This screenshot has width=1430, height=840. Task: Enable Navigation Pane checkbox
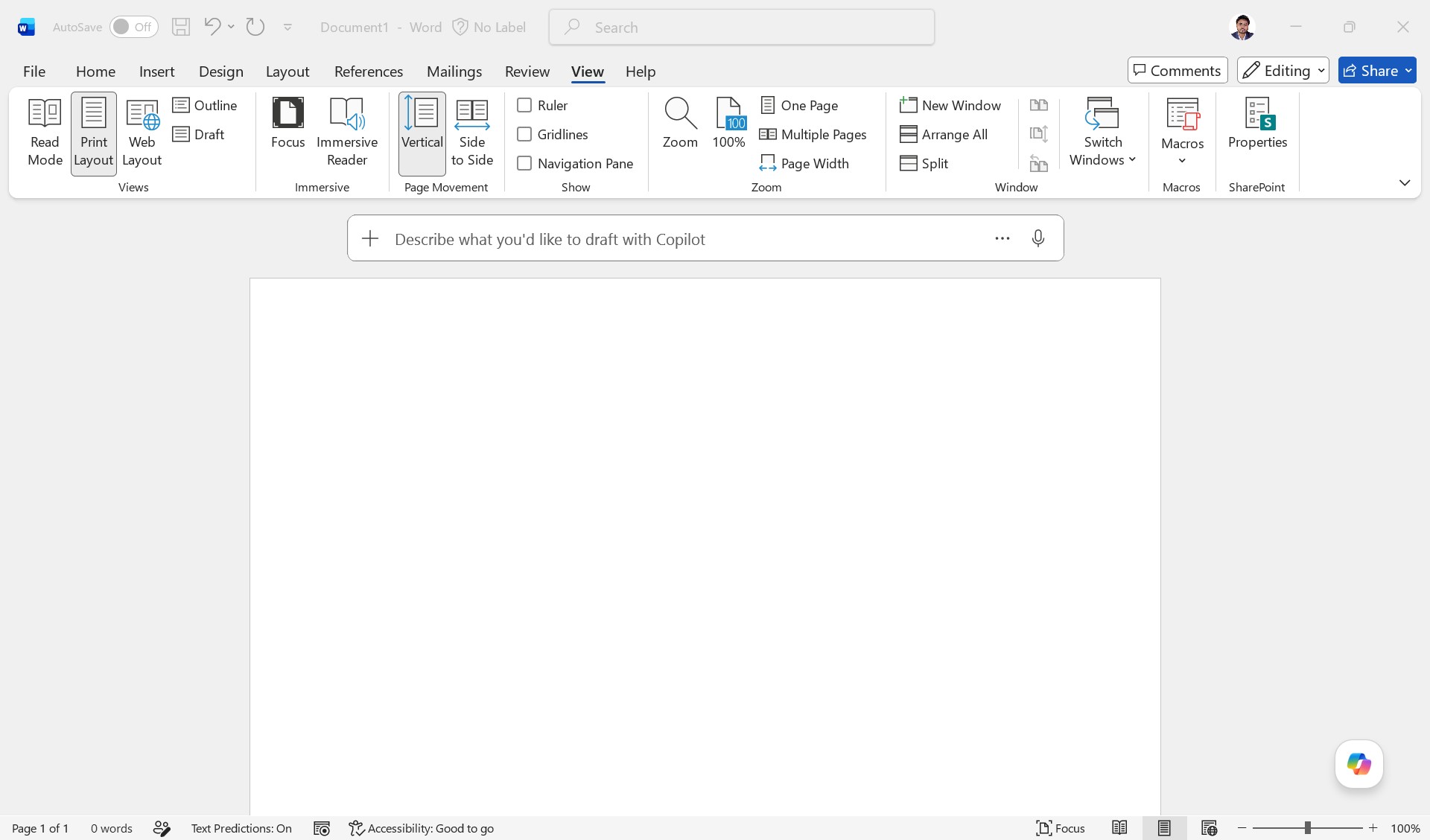click(524, 163)
